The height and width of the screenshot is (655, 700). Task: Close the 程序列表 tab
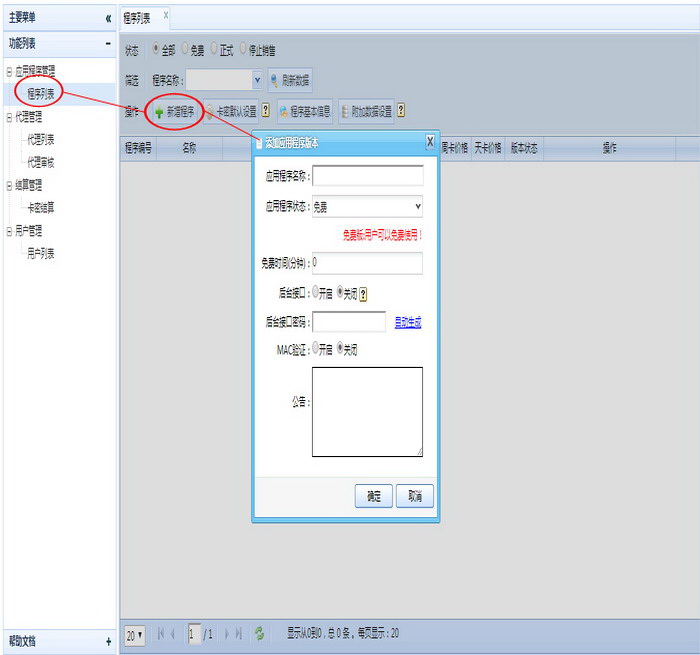(166, 15)
